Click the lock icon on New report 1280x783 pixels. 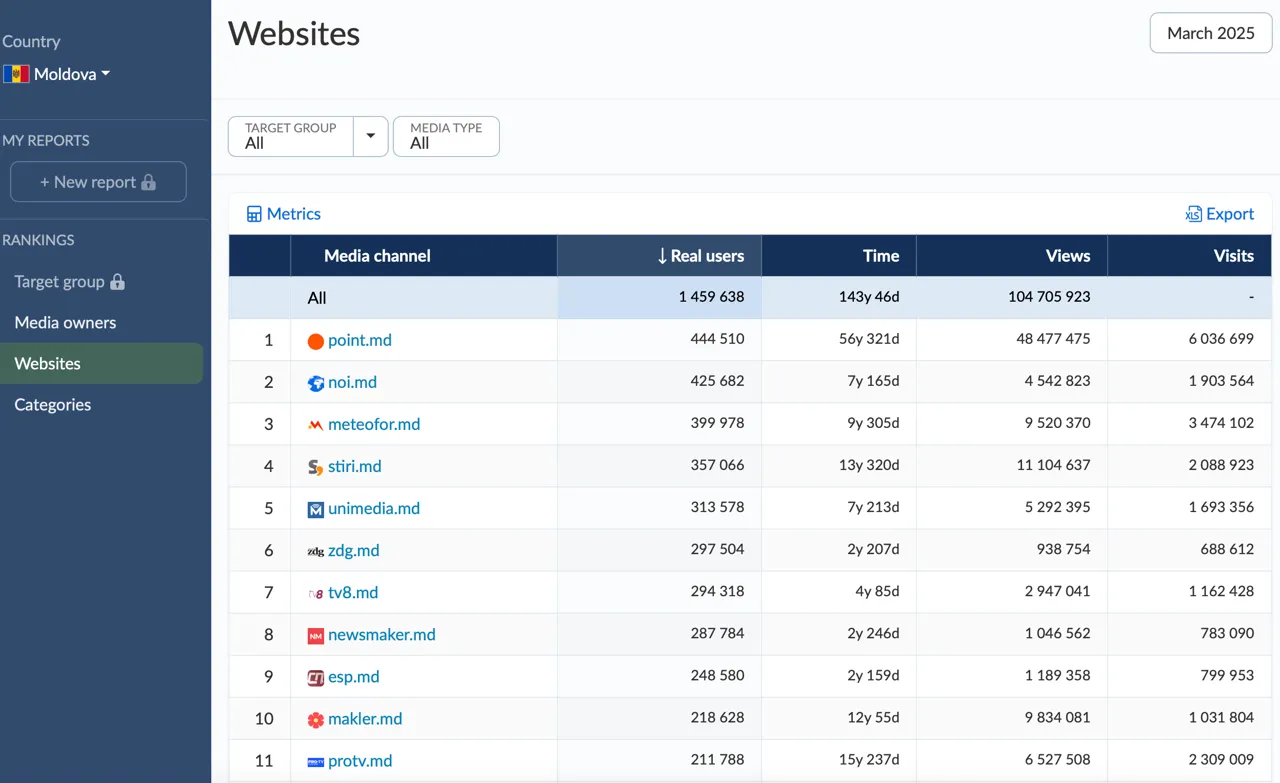point(149,182)
